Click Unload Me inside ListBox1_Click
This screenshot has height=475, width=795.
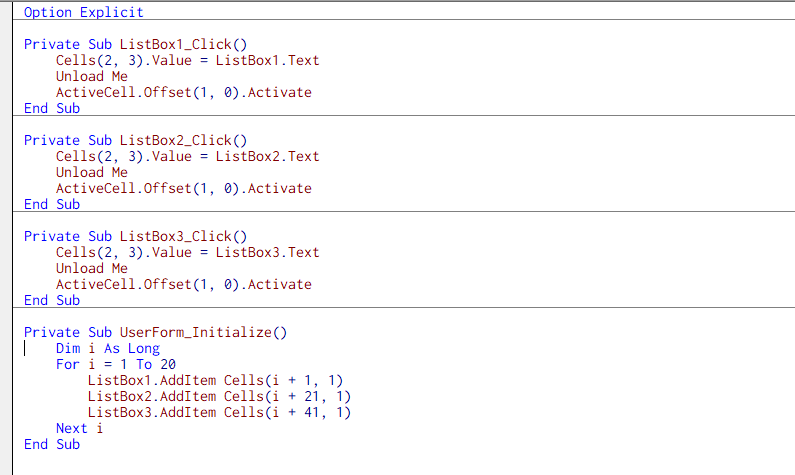tap(91, 77)
